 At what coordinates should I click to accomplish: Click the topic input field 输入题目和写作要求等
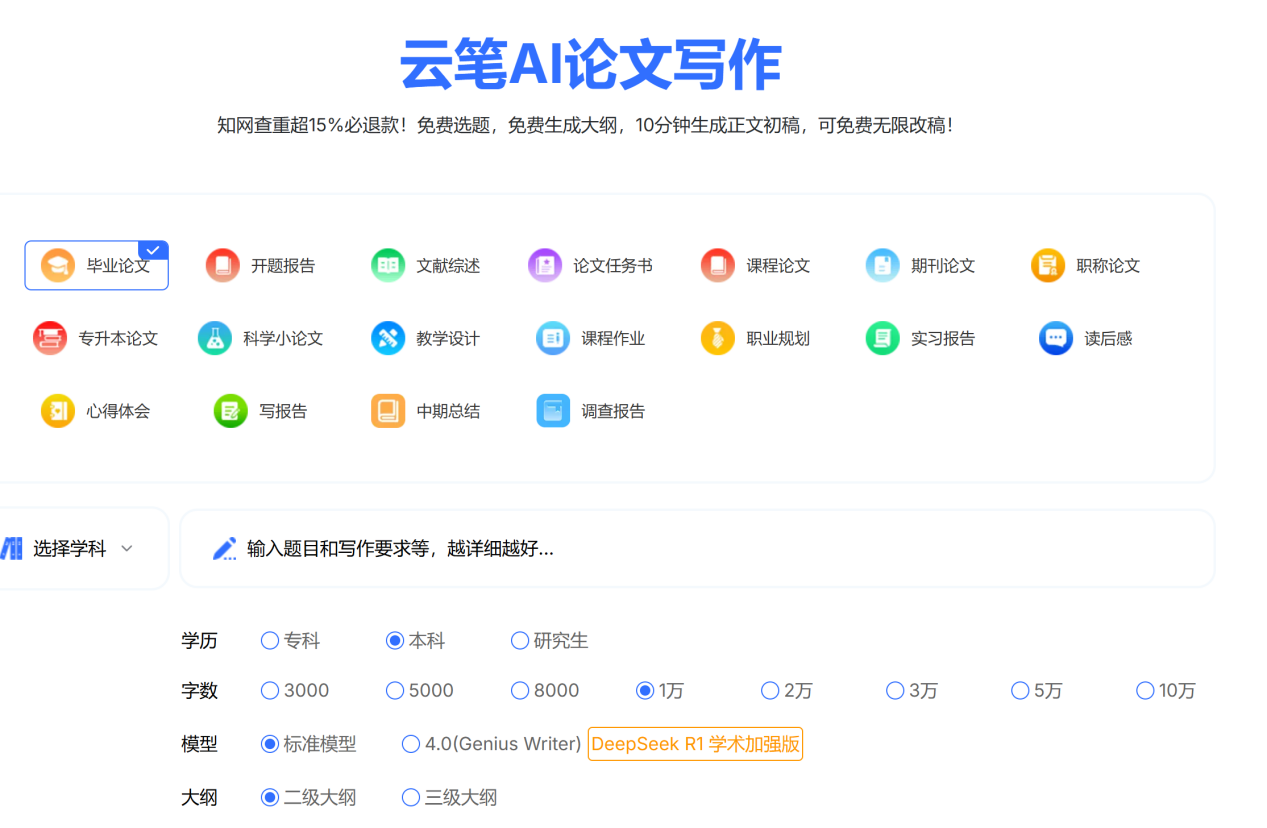pyautogui.click(x=697, y=548)
